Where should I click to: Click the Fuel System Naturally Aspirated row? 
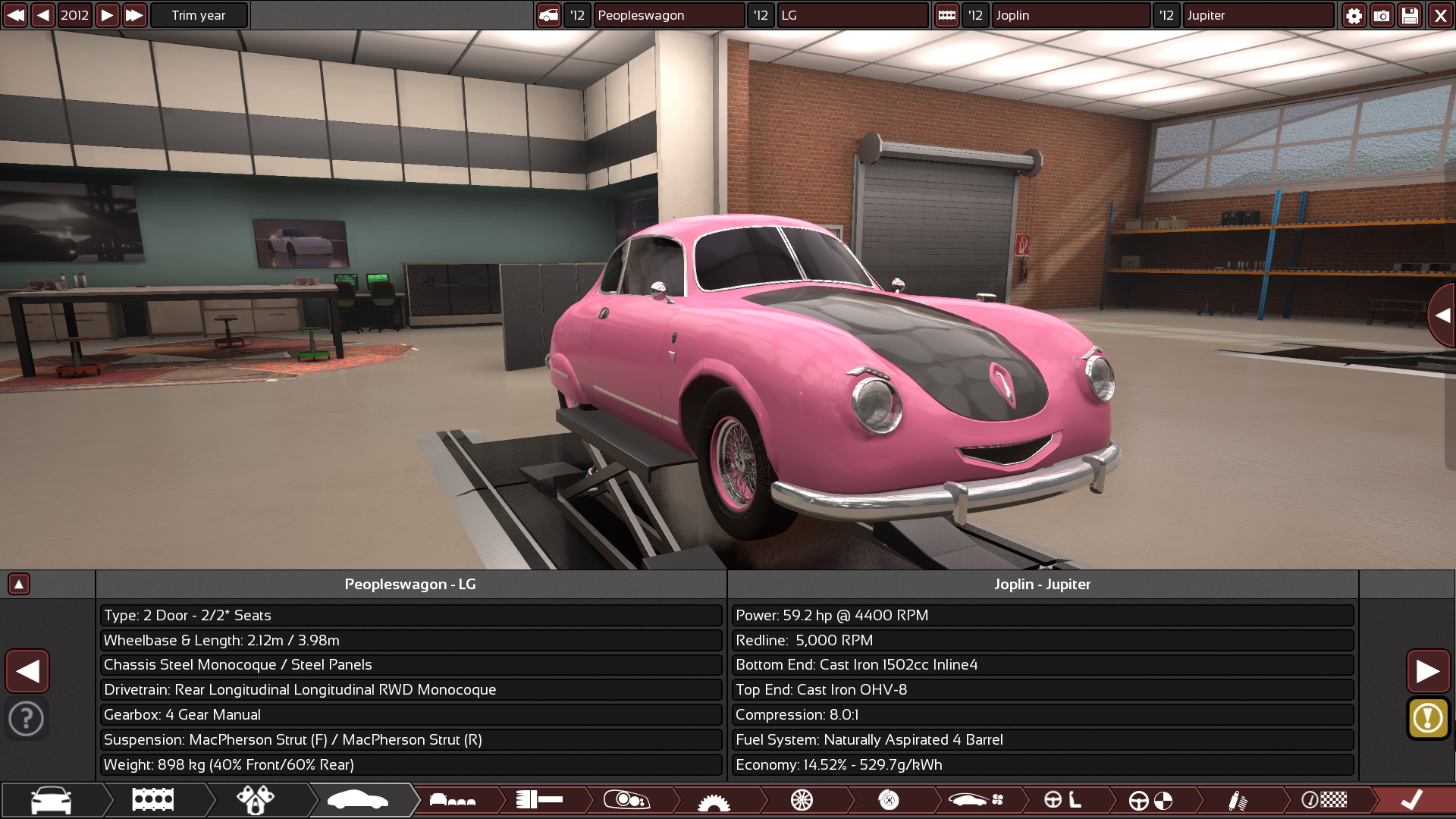pyautogui.click(x=1043, y=740)
